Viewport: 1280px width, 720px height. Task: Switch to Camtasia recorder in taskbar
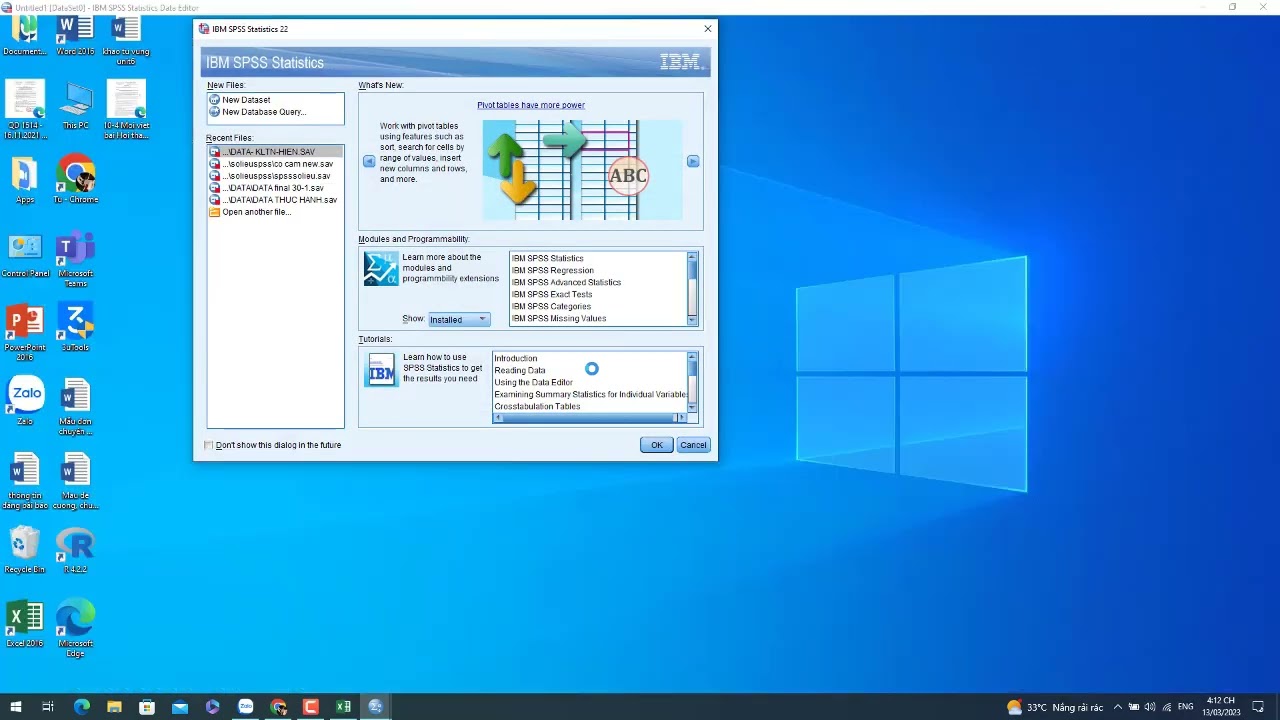click(x=311, y=707)
